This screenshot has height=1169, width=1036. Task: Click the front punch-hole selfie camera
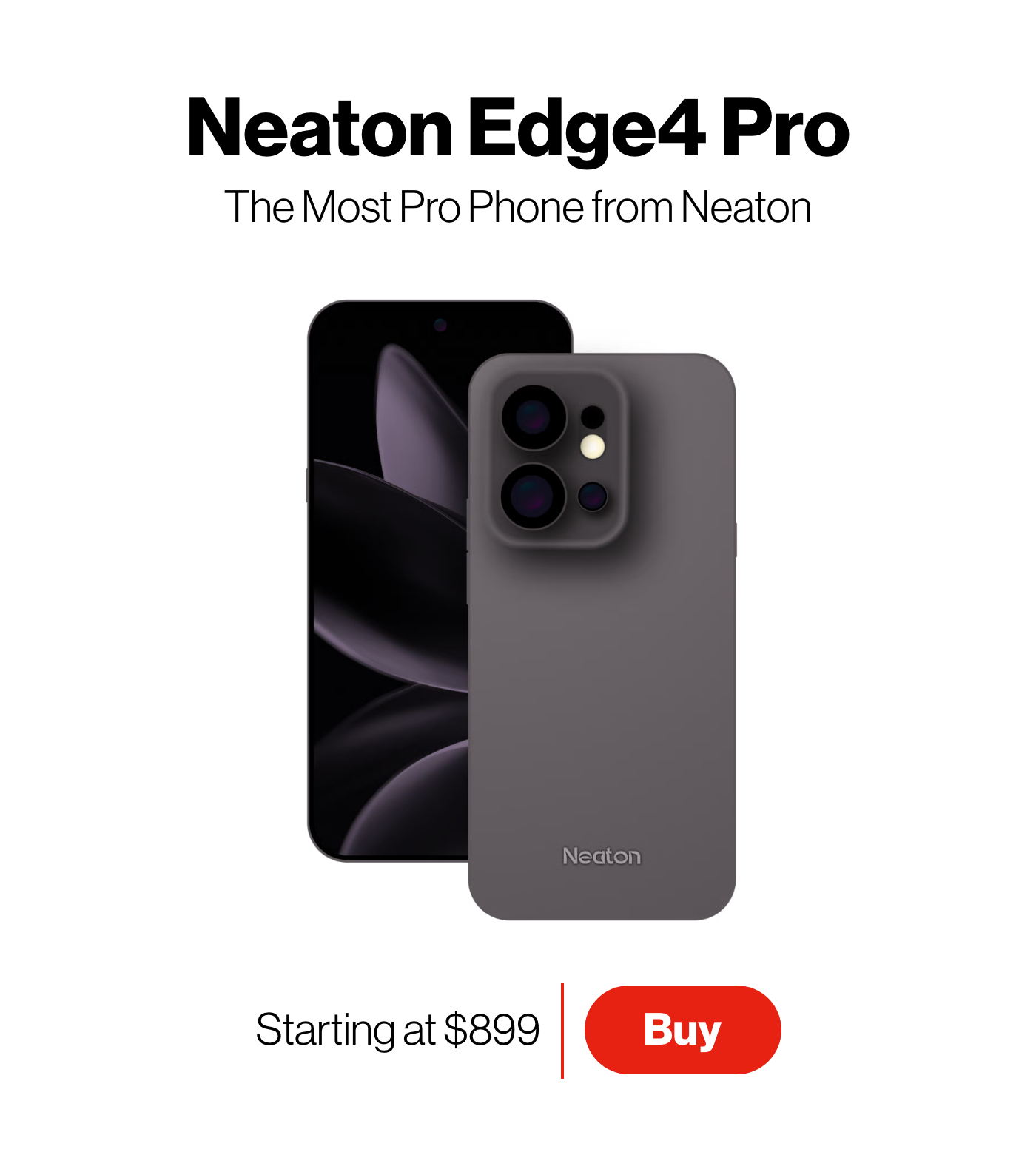point(440,325)
